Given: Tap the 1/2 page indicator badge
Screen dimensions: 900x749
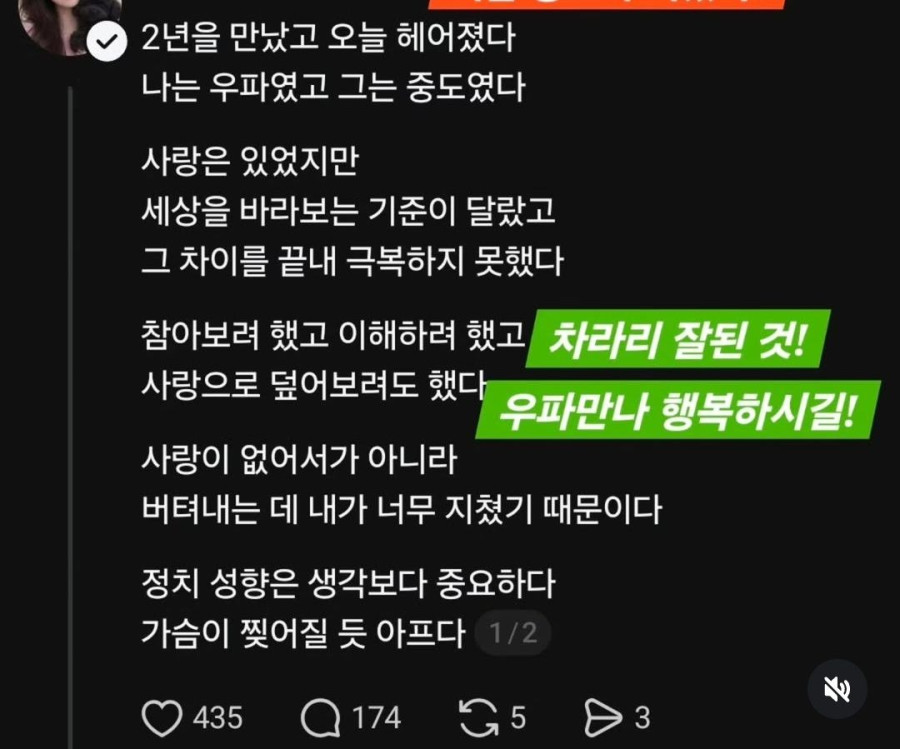Looking at the screenshot, I should point(513,633).
